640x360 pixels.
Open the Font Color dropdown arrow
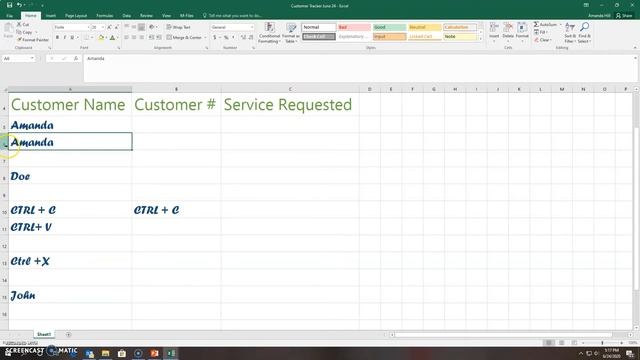point(118,38)
